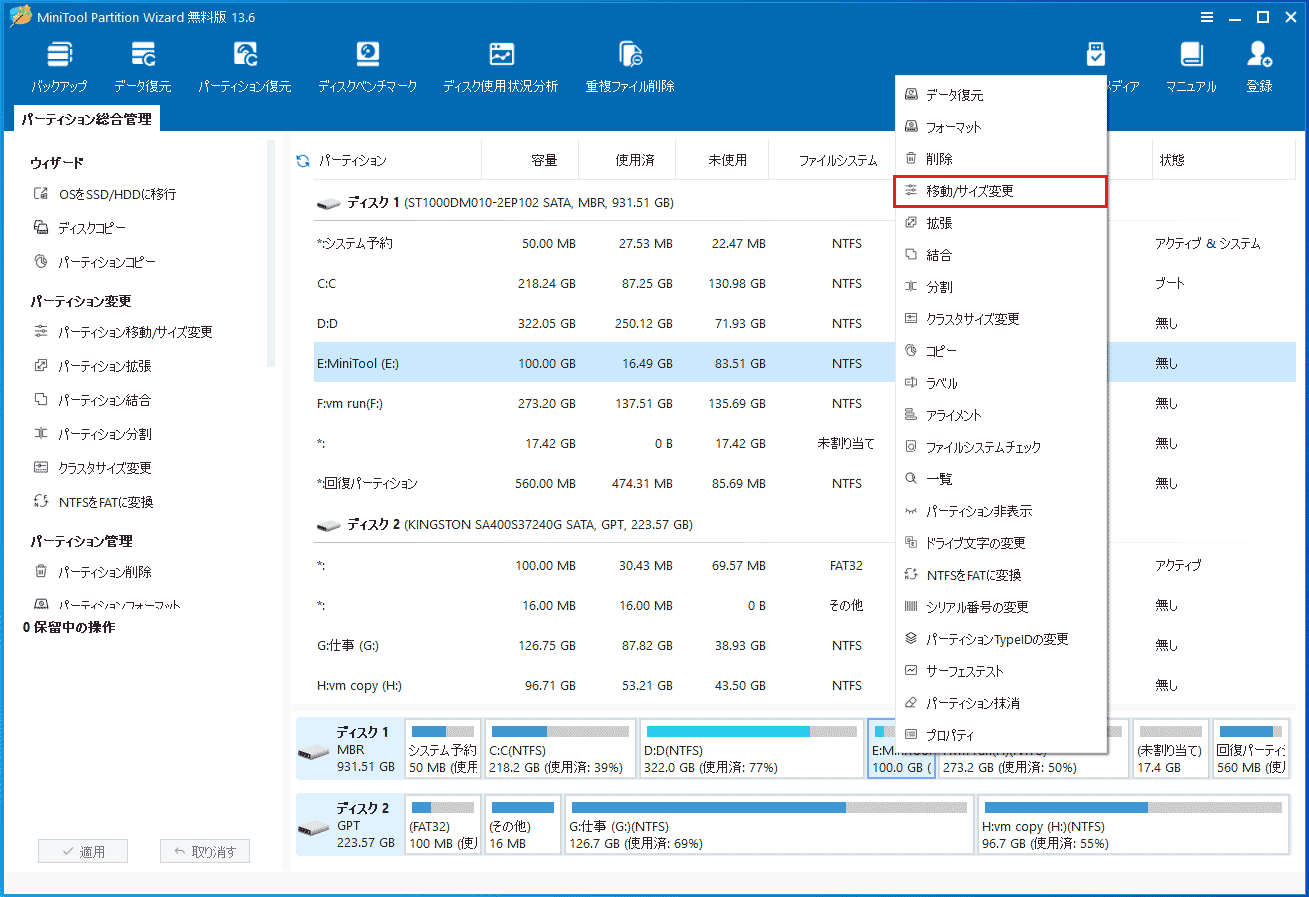Select 一覧 in the context menu
This screenshot has width=1309, height=897.
[1001, 479]
